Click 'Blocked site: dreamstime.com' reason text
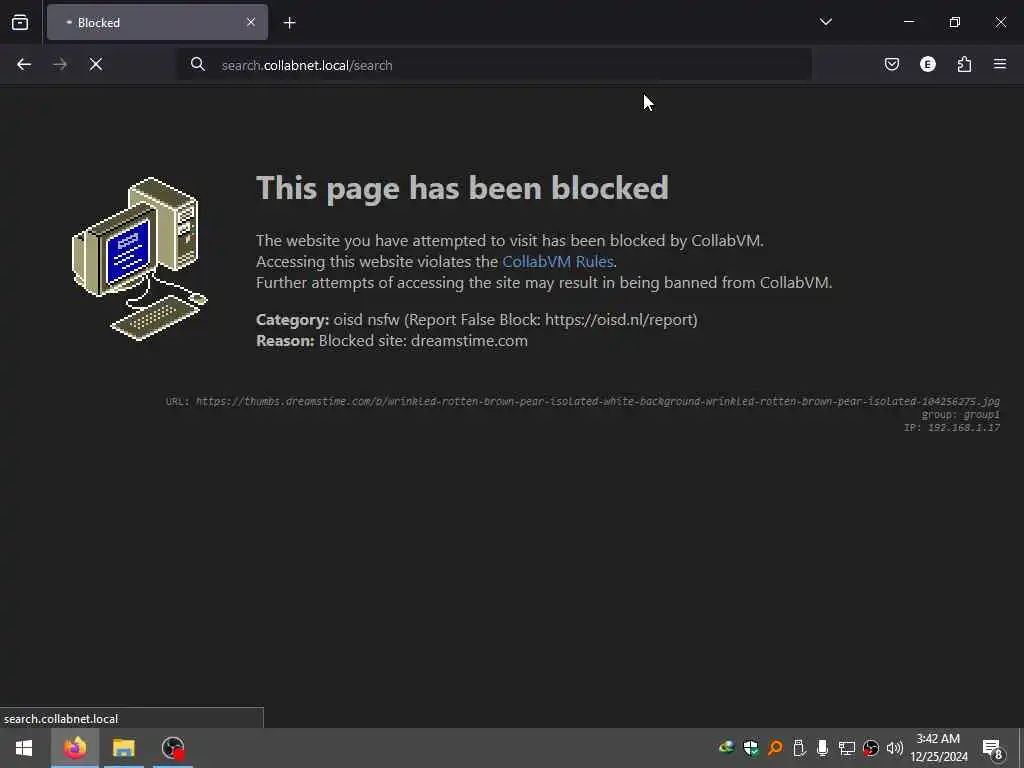 [x=423, y=341]
